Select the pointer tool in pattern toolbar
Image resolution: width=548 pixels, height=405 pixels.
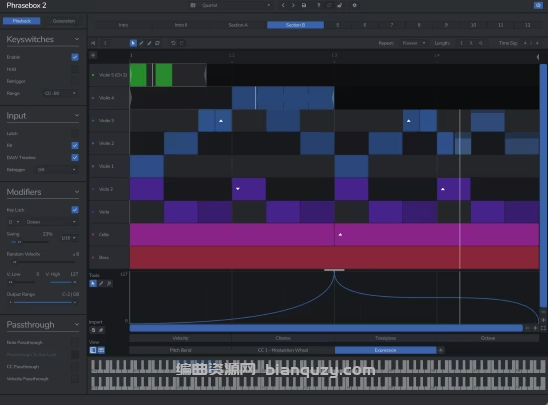click(x=133, y=43)
